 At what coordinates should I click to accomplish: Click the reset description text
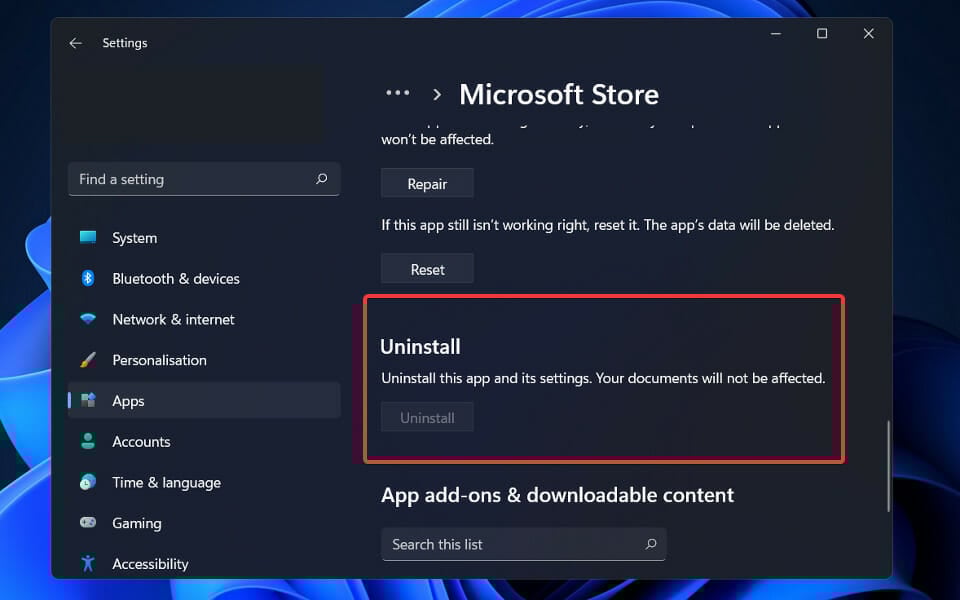(607, 225)
